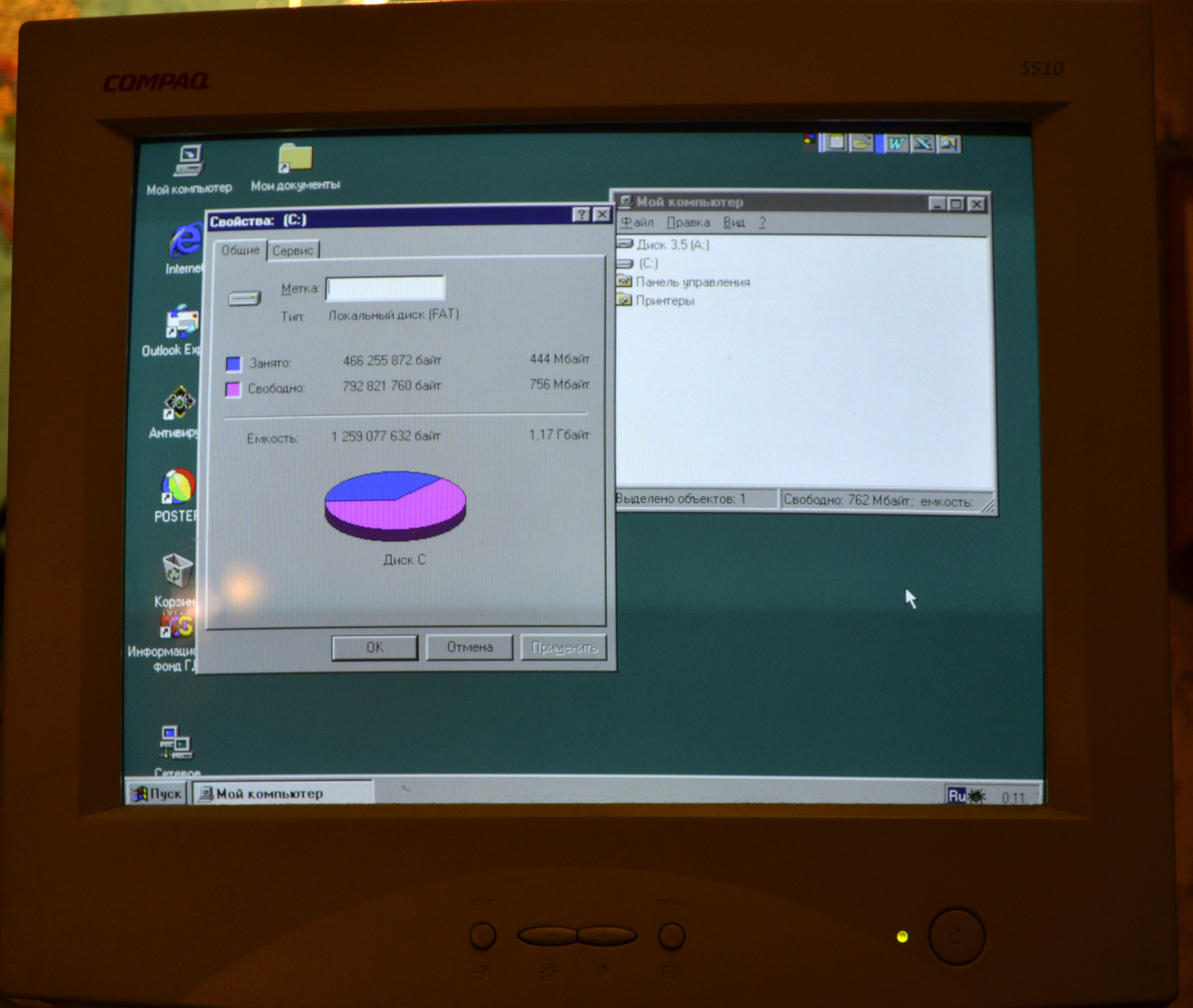Select the My Computer desktop icon

189,161
